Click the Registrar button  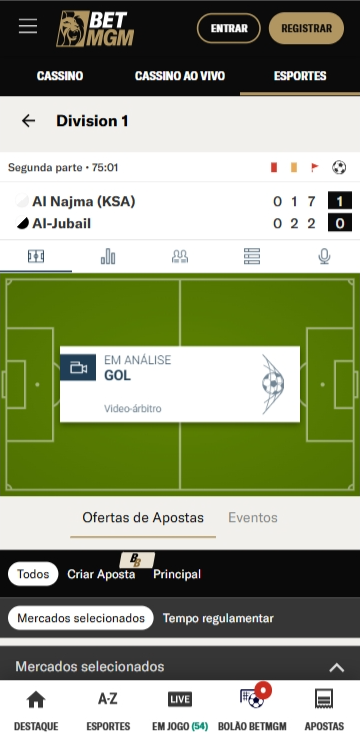[306, 28]
